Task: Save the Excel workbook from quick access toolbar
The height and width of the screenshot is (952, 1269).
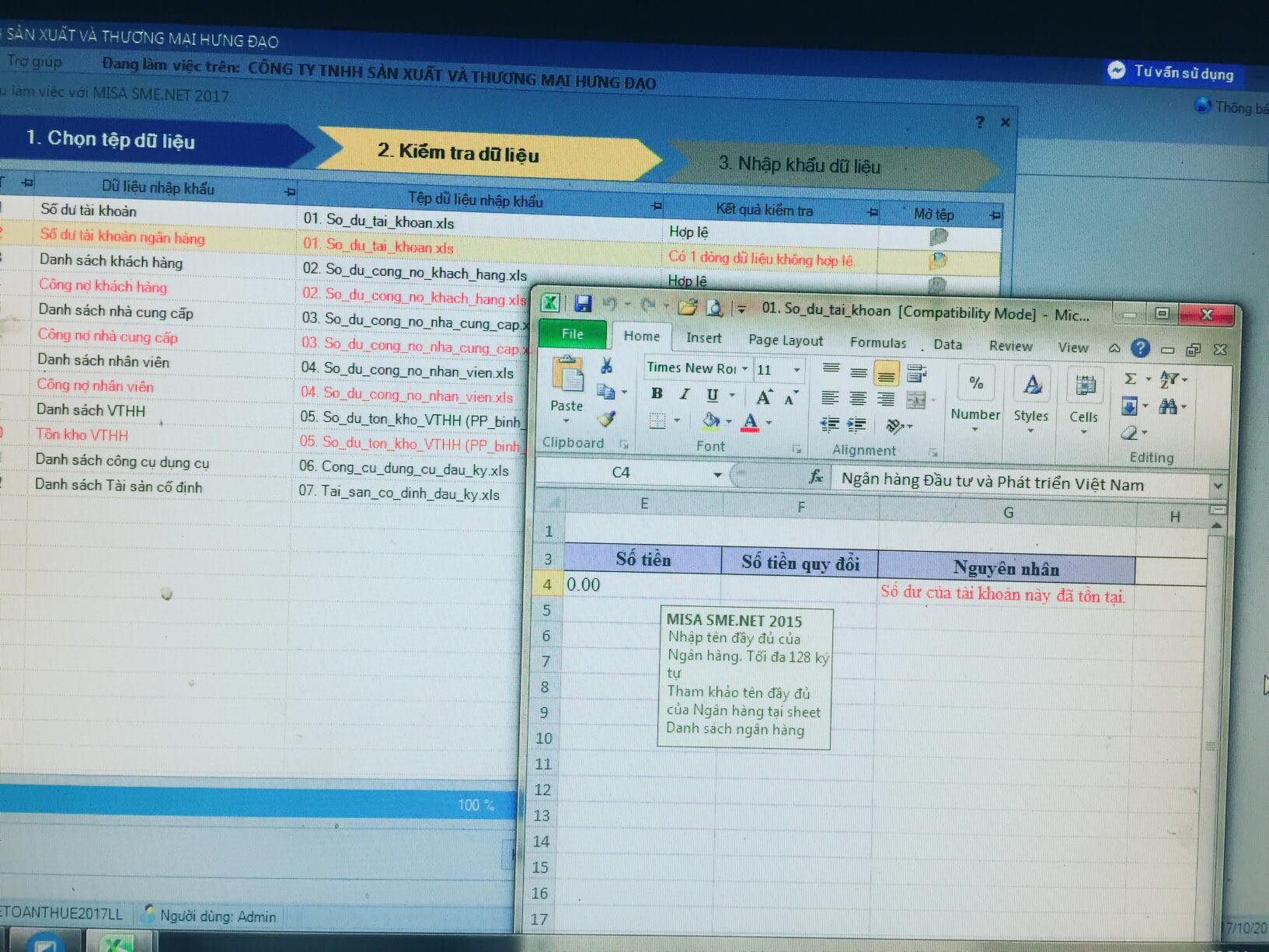Action: [x=583, y=304]
